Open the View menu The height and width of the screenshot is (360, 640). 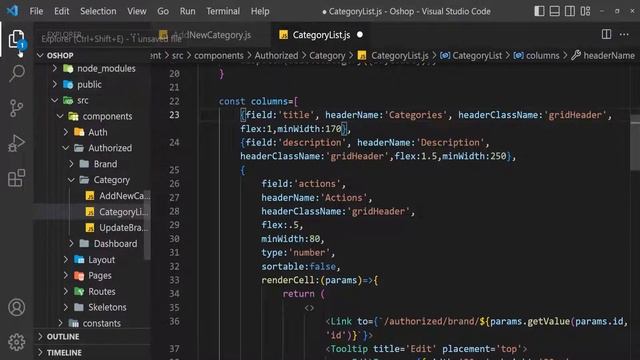tap(137, 11)
